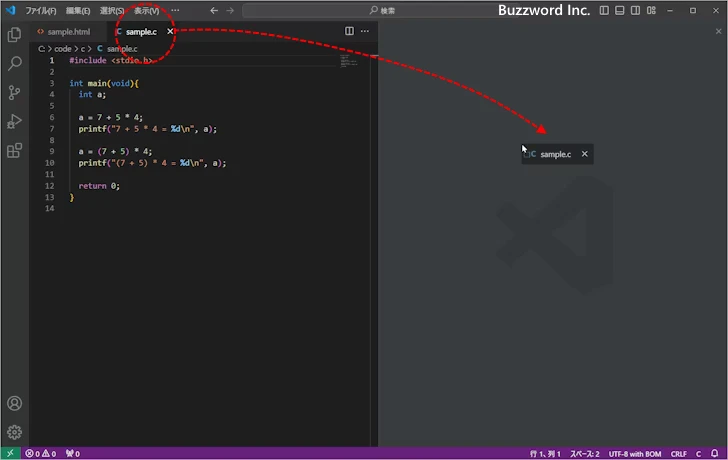The width and height of the screenshot is (728, 460).
Task: Open the Accounts menu icon
Action: 14,404
